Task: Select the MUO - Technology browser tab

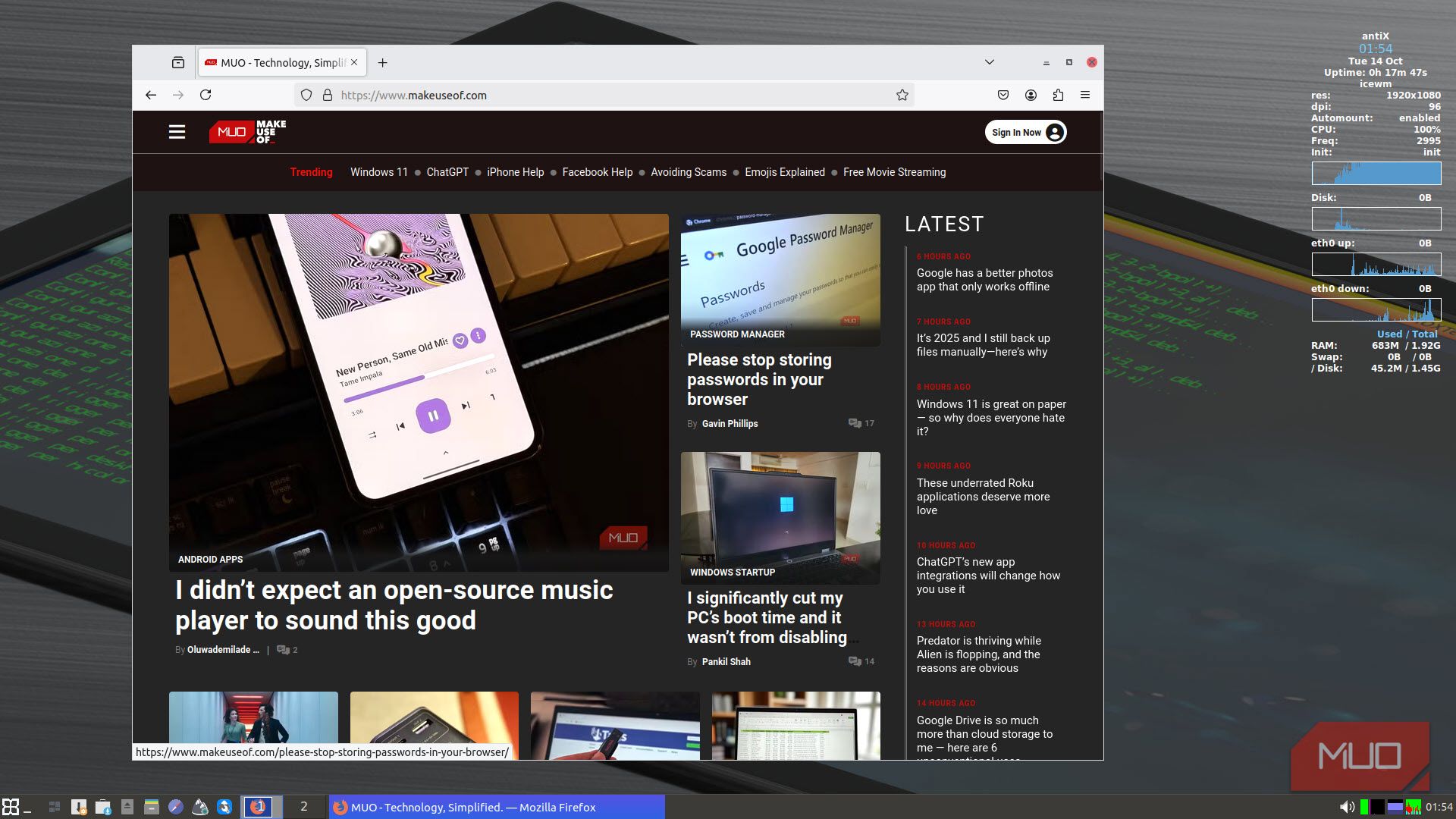Action: [x=283, y=62]
